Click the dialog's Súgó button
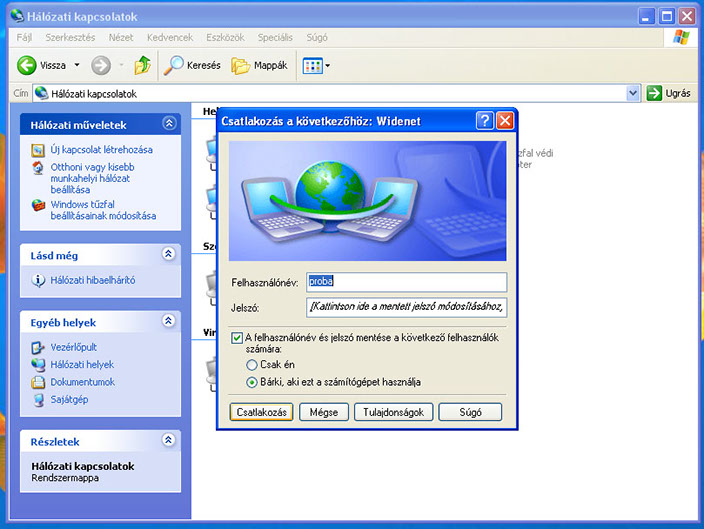The height and width of the screenshot is (529, 704). pyautogui.click(x=470, y=412)
